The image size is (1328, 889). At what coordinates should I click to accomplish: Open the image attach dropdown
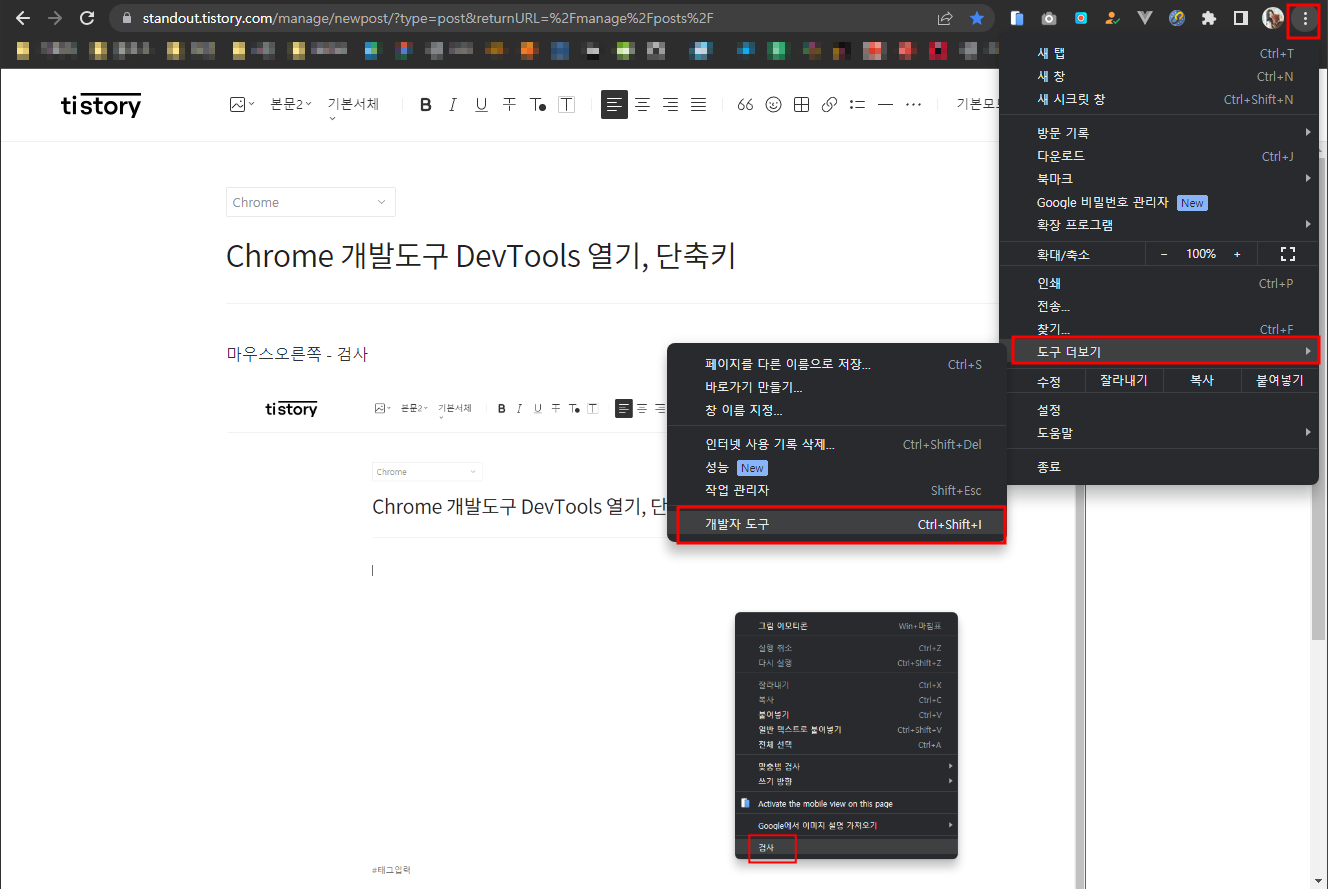tap(242, 104)
